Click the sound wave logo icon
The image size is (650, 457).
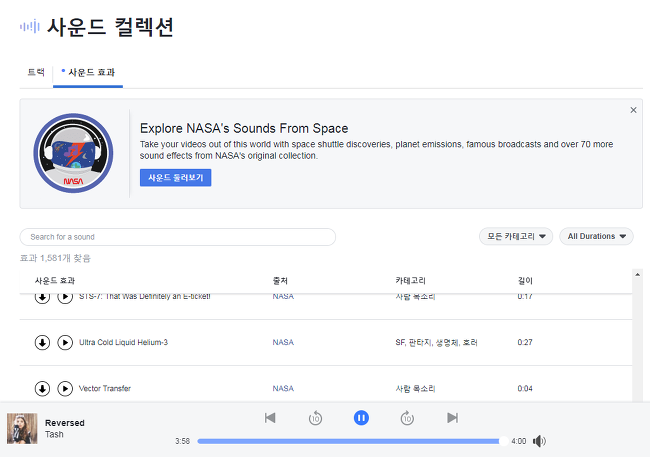30,27
